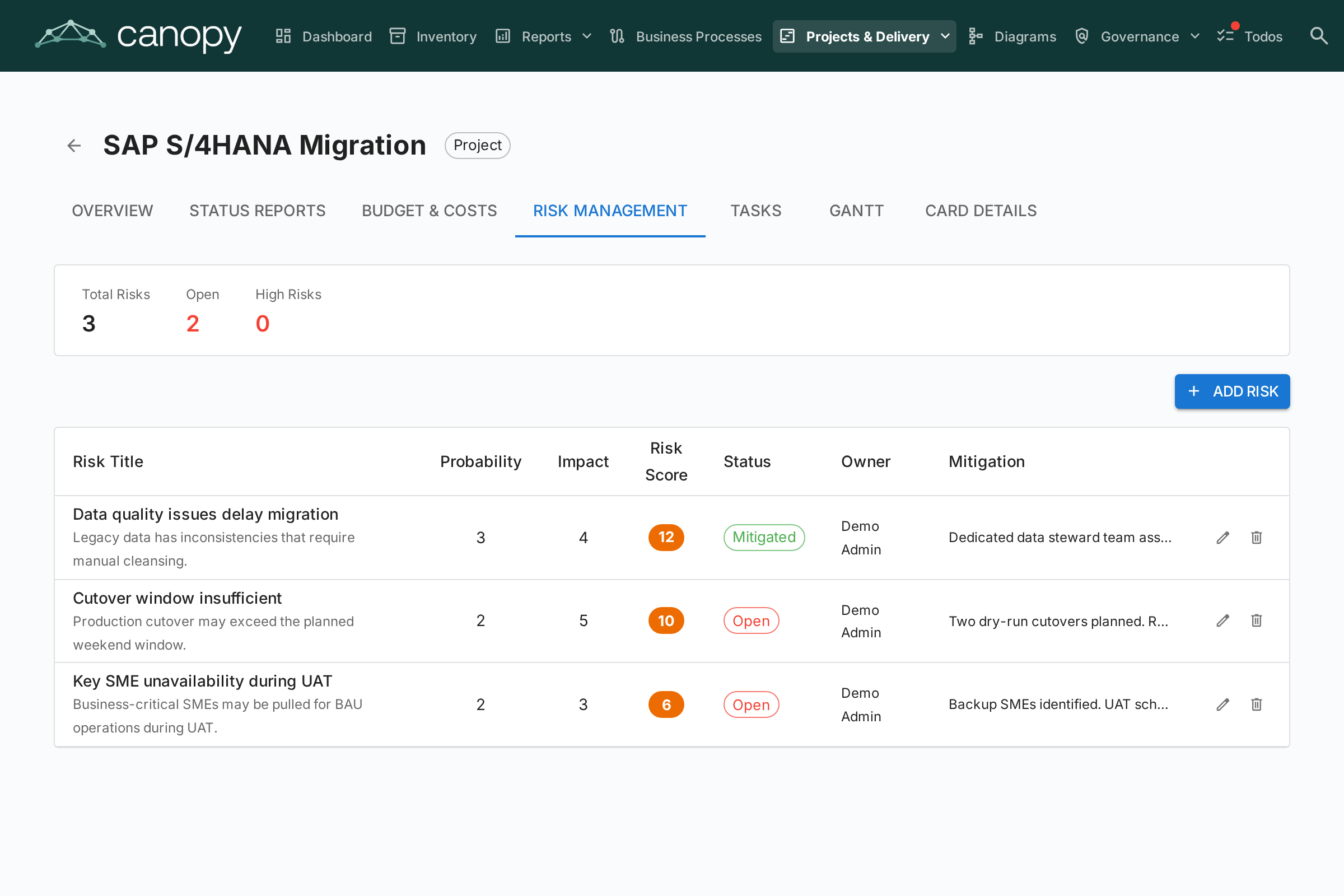Screen dimensions: 1344x896
Task: Click 'Dedicated data steward team ass...' mitigation text
Action: coord(1060,538)
